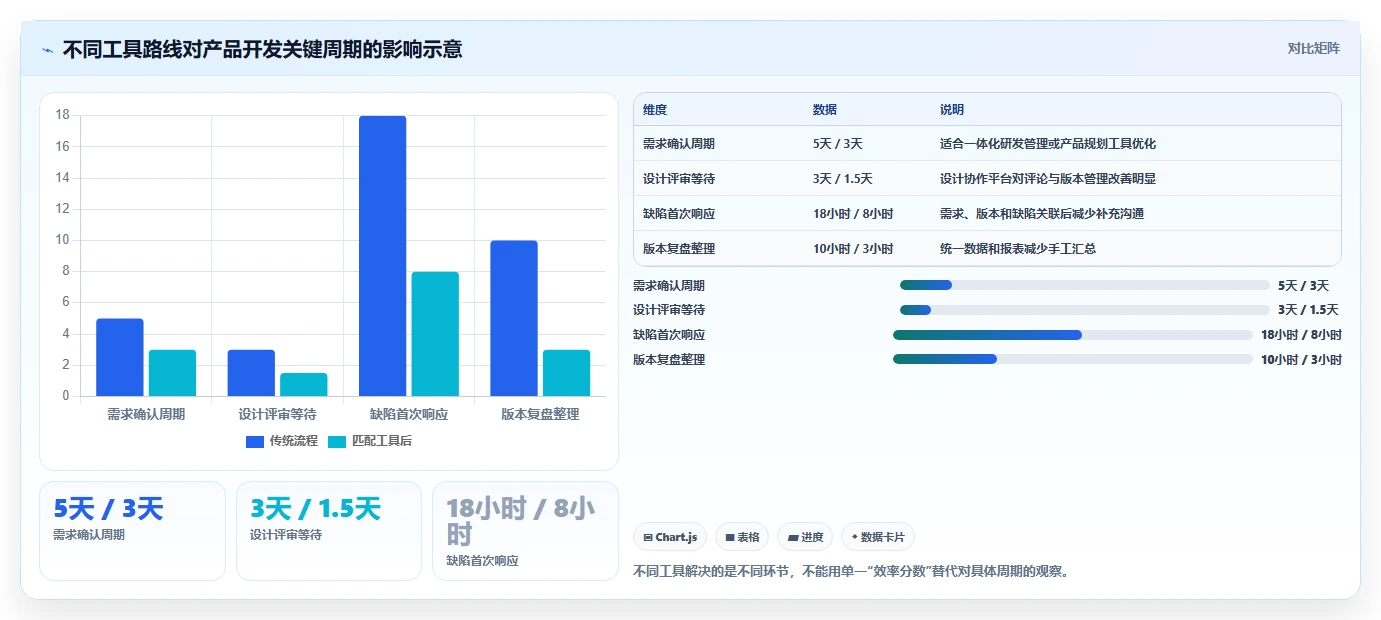Select the 表格 tag chip
The height and width of the screenshot is (620, 1381).
742,537
